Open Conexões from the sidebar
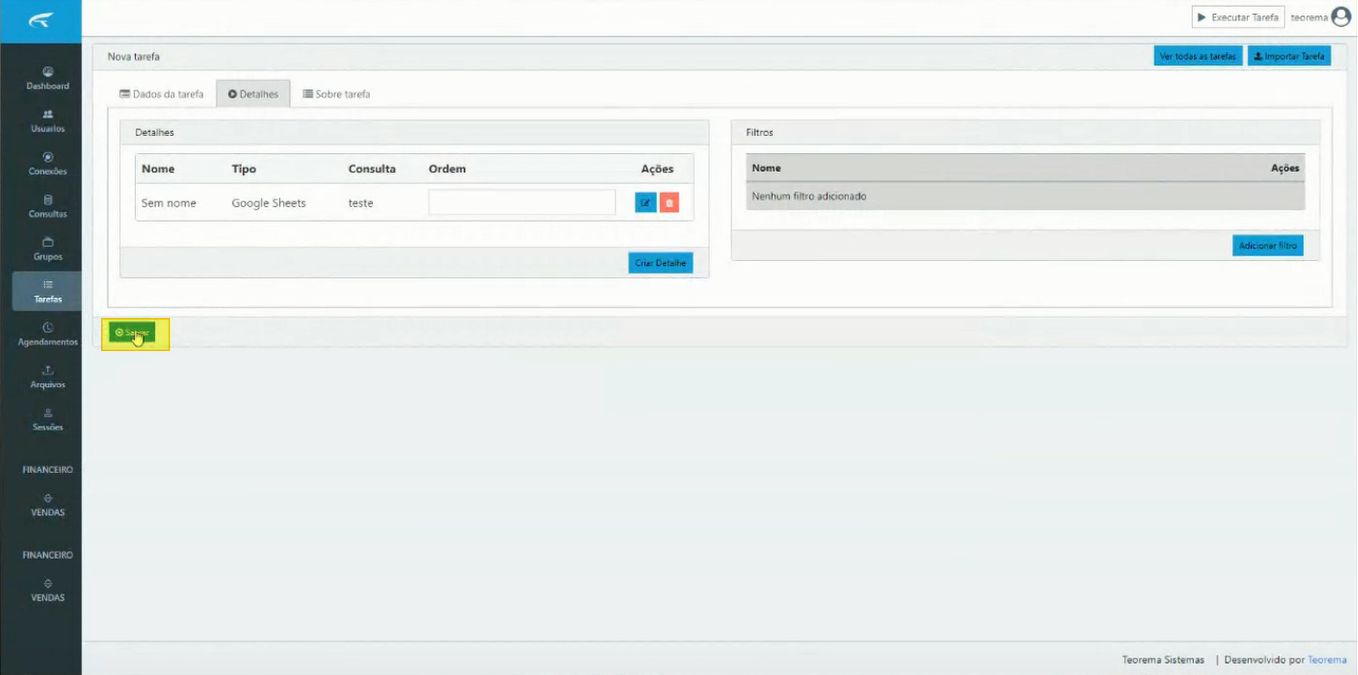This screenshot has height=675, width=1358. click(48, 164)
